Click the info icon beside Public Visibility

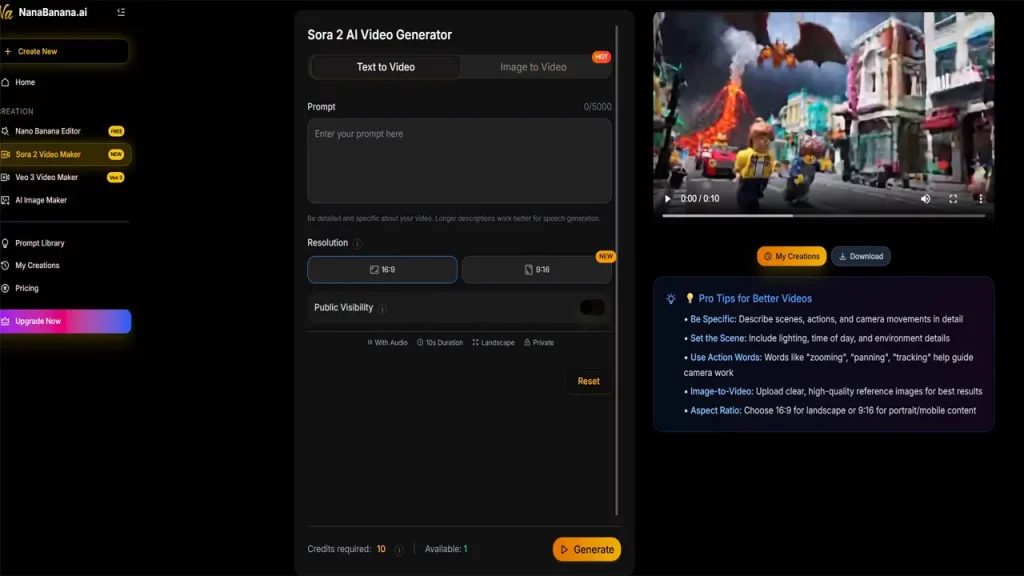[382, 308]
